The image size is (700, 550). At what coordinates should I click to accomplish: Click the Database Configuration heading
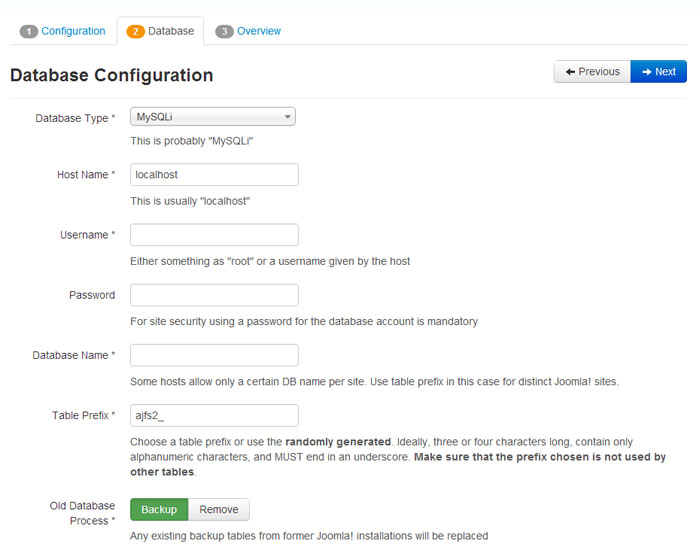click(112, 75)
